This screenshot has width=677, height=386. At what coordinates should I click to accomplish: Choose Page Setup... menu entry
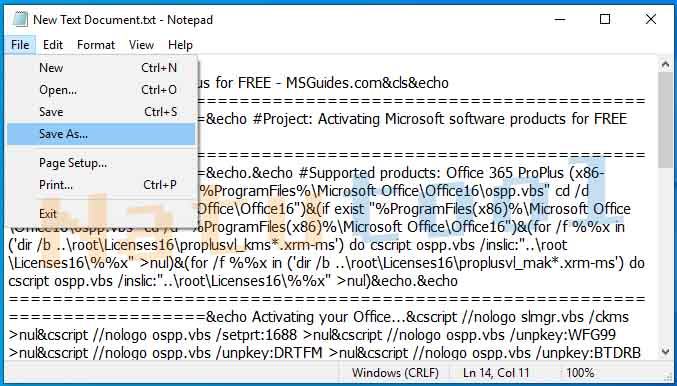pyautogui.click(x=101, y=163)
